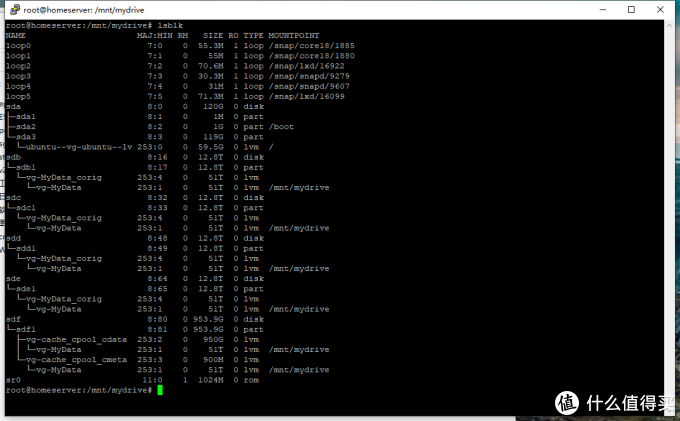Click the NAME column header

(16, 36)
